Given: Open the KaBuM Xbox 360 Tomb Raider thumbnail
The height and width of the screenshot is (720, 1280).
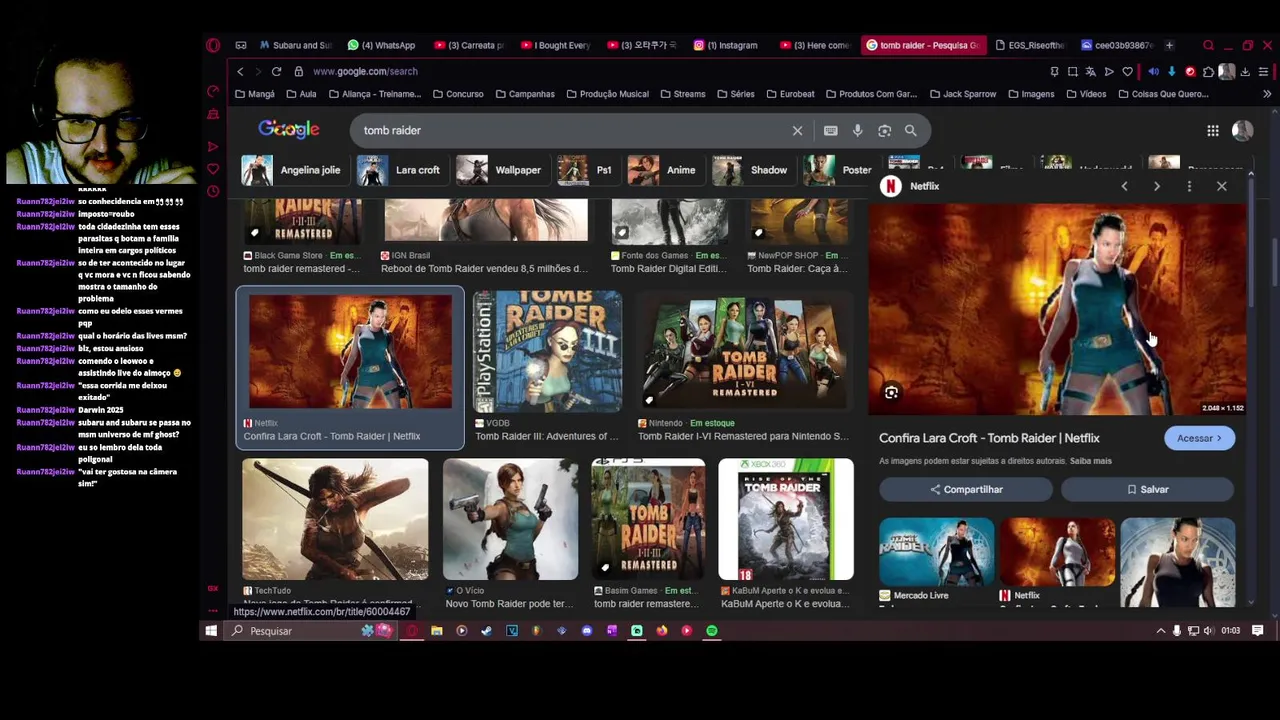Looking at the screenshot, I should (x=786, y=519).
